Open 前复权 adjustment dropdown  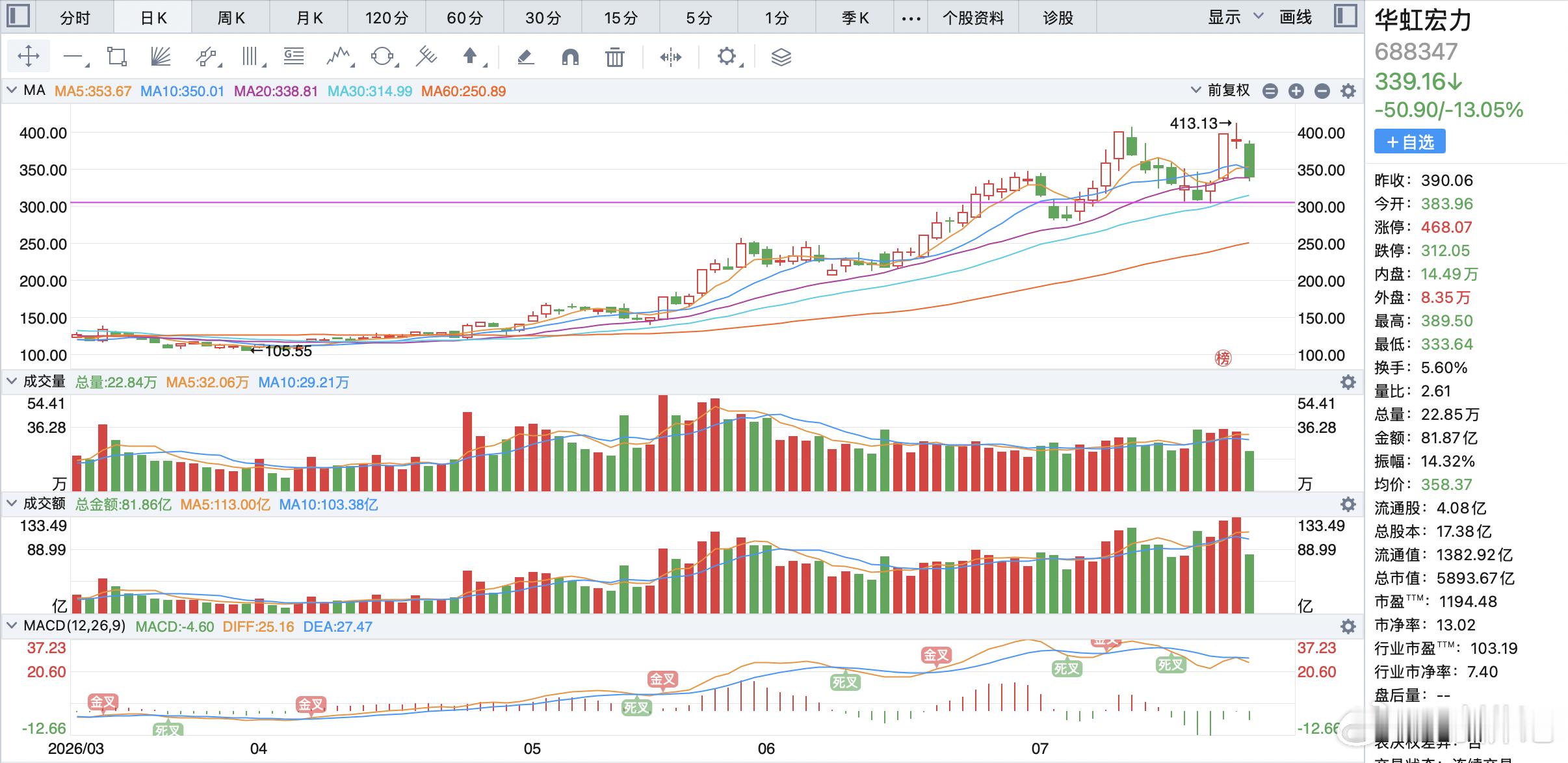[1220, 90]
